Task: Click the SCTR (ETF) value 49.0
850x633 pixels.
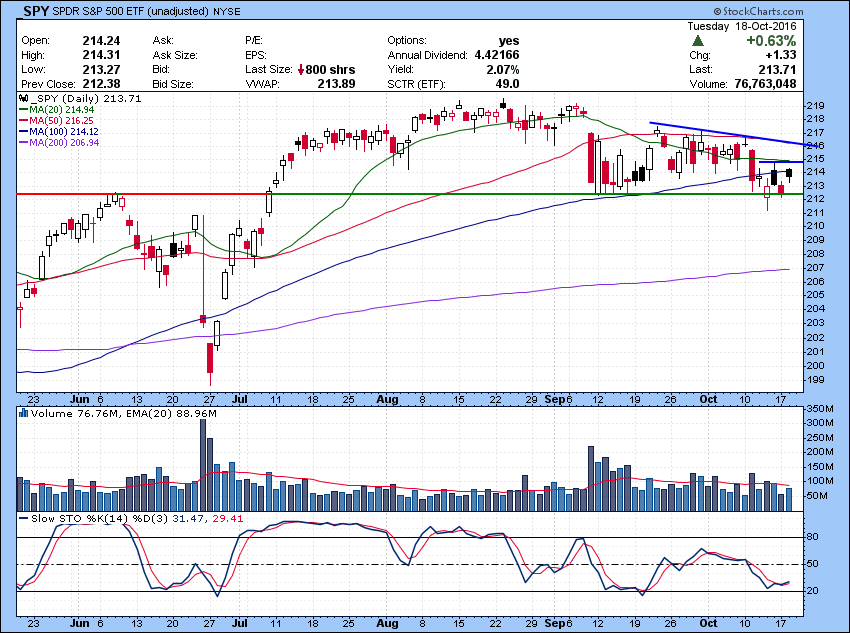Action: (x=508, y=83)
